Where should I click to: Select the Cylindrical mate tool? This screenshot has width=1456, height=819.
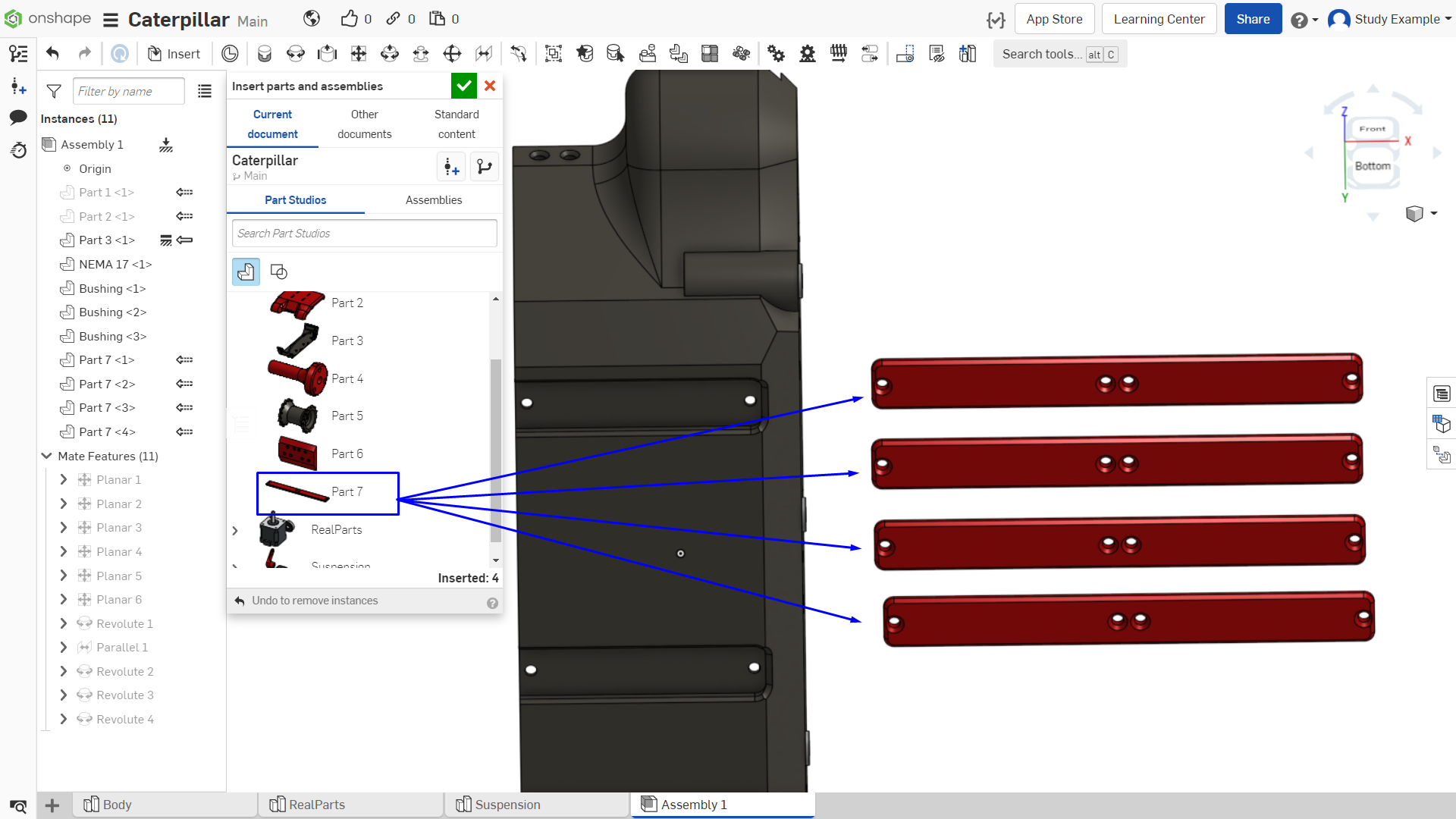pos(390,53)
